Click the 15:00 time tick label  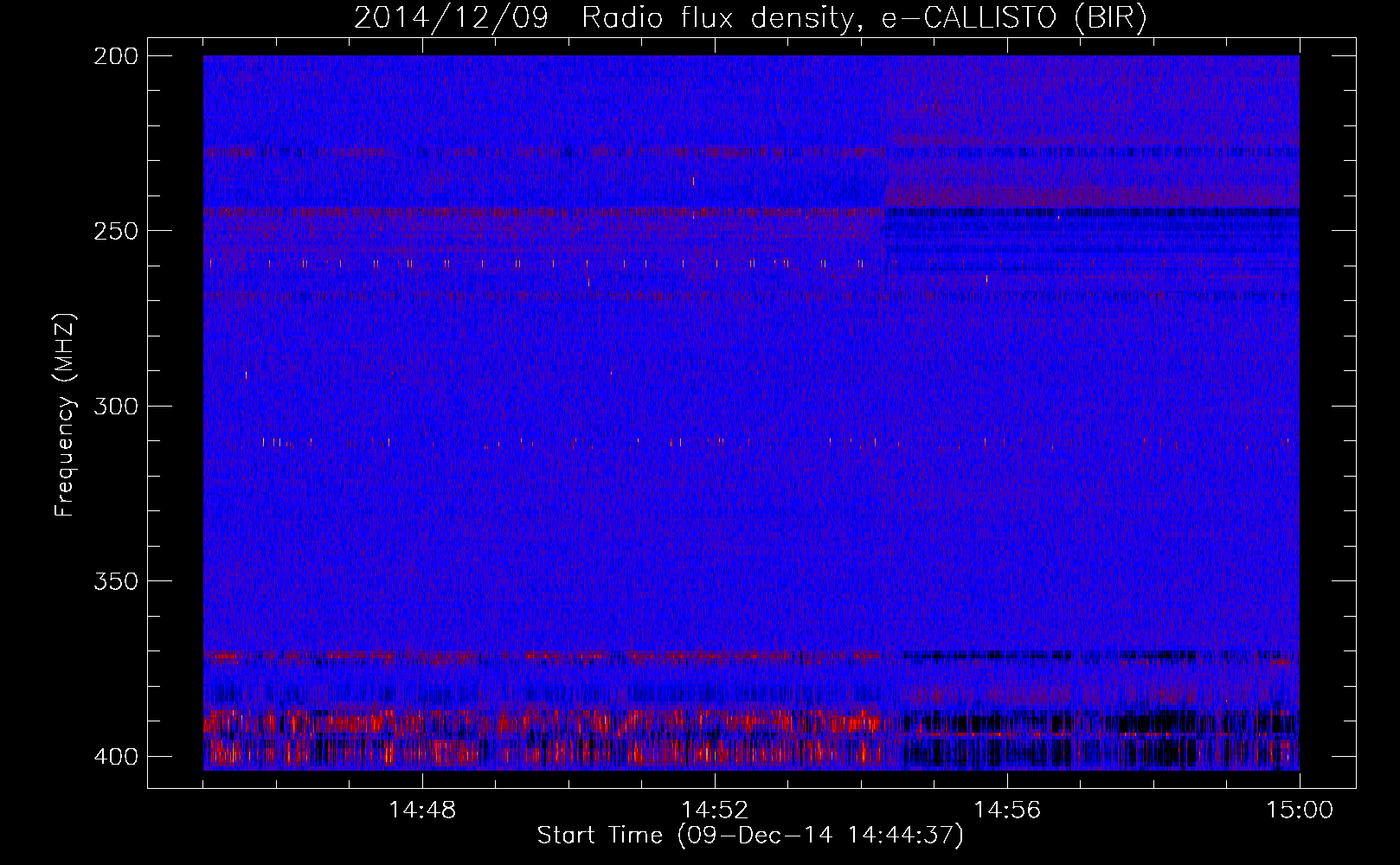tap(1300, 811)
